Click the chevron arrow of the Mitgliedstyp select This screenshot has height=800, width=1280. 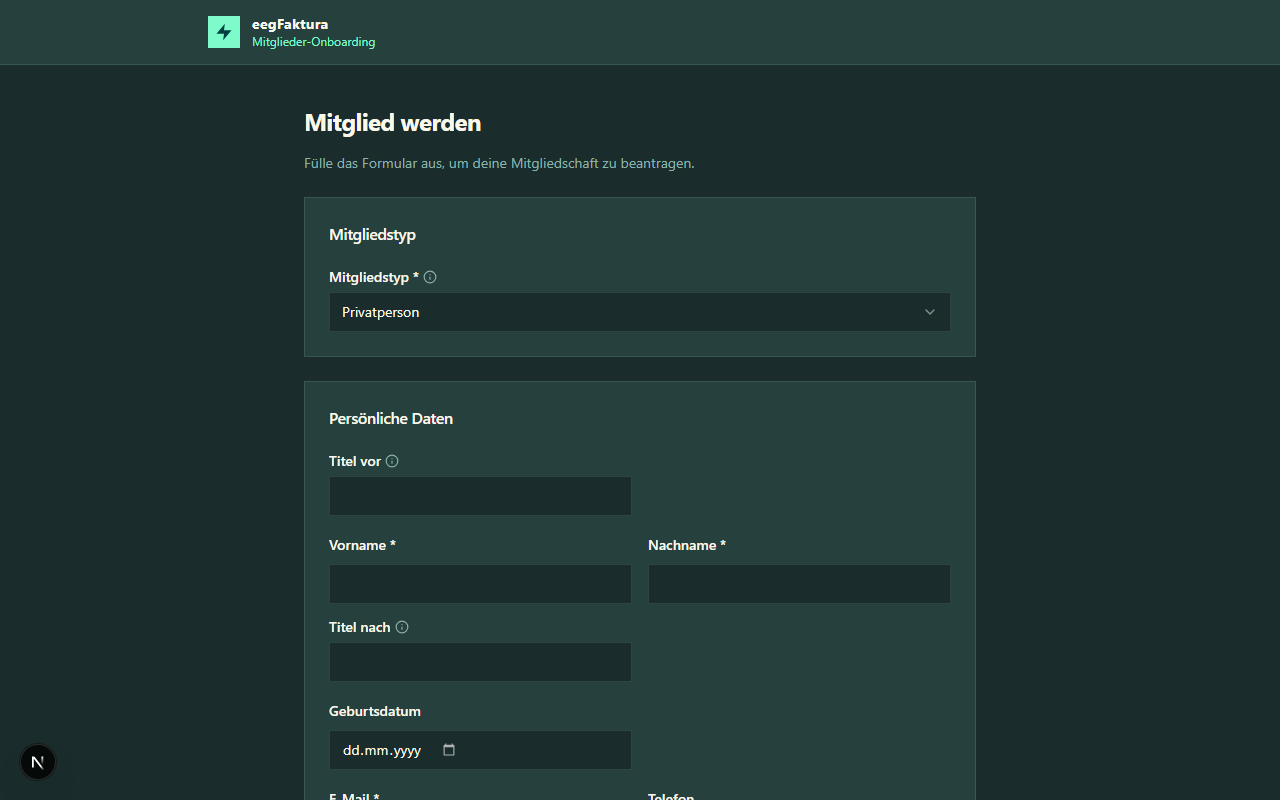[x=930, y=312]
